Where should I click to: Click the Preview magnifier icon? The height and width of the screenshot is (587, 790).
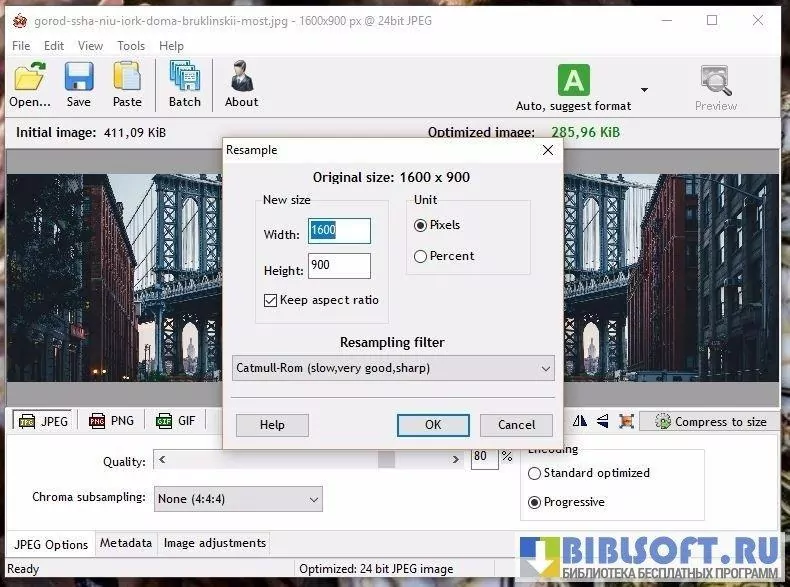[x=715, y=79]
